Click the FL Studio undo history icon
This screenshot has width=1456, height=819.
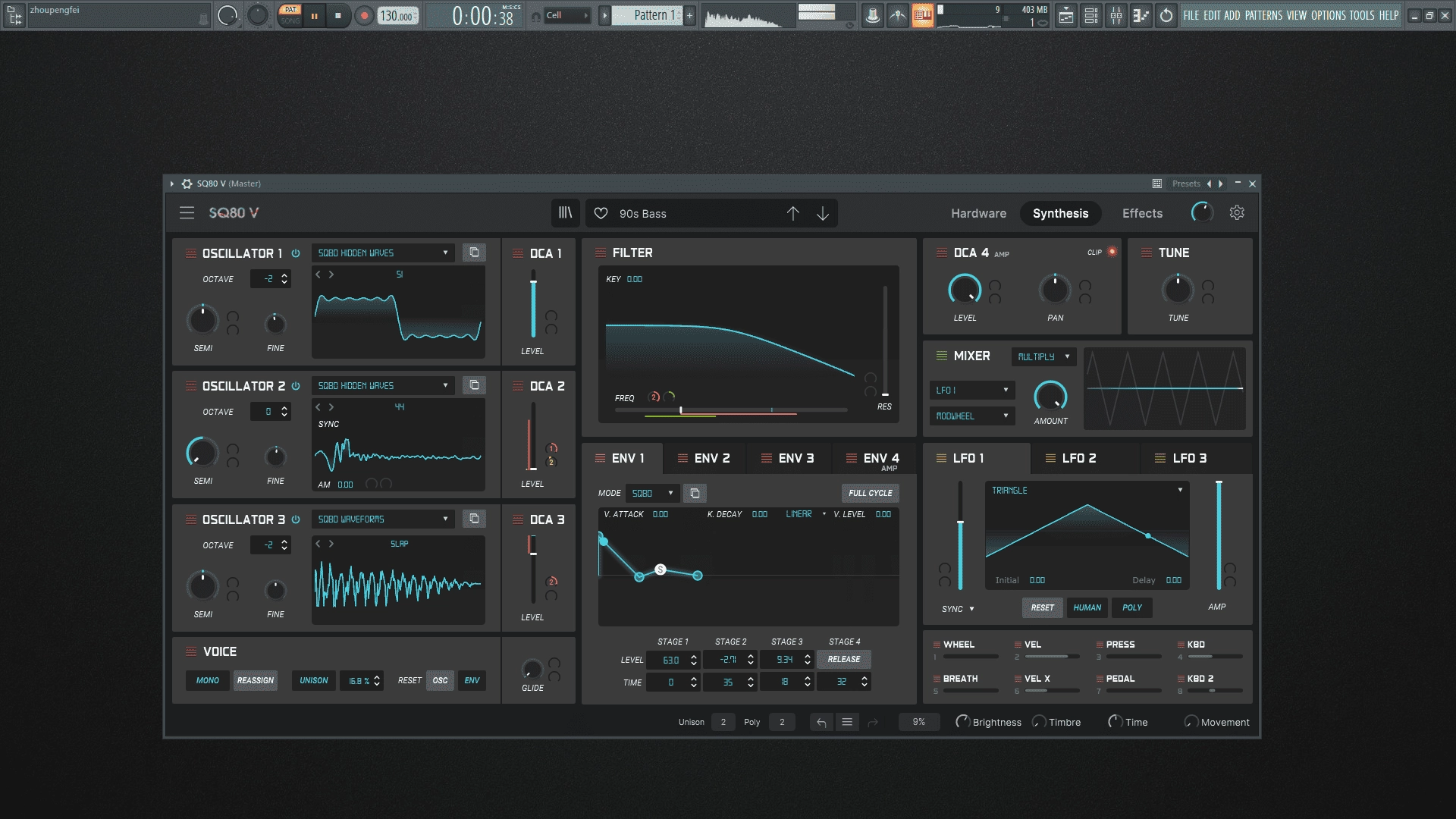pos(1166,15)
